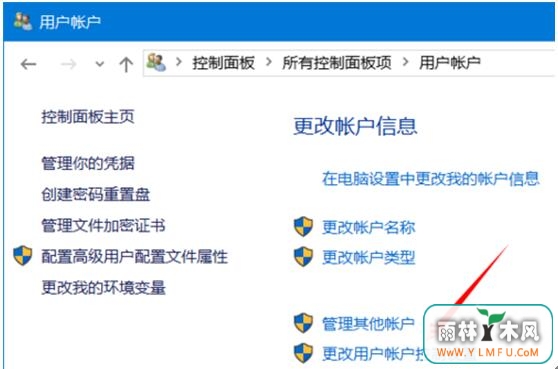Click 创建密码重置盘 link
This screenshot has width=558, height=369.
(96, 195)
